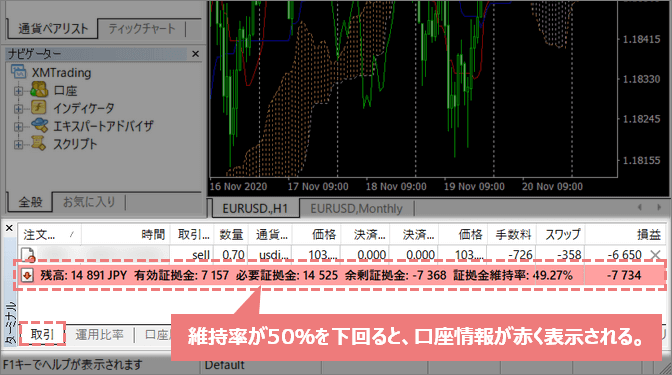Click the XMTrading root icon in Navigator
The image size is (672, 375).
(x=18, y=72)
